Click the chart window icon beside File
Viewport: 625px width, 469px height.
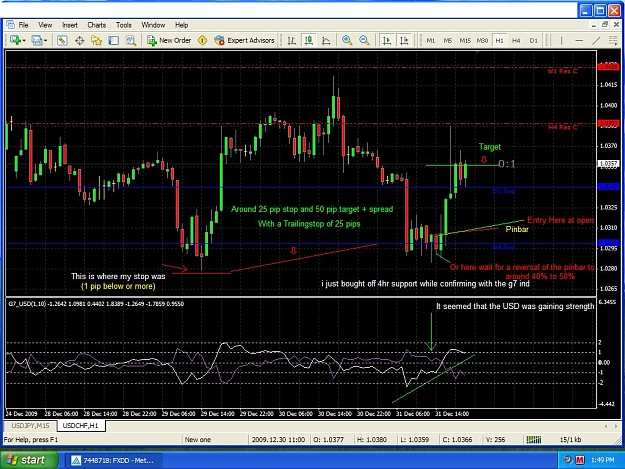coord(10,25)
